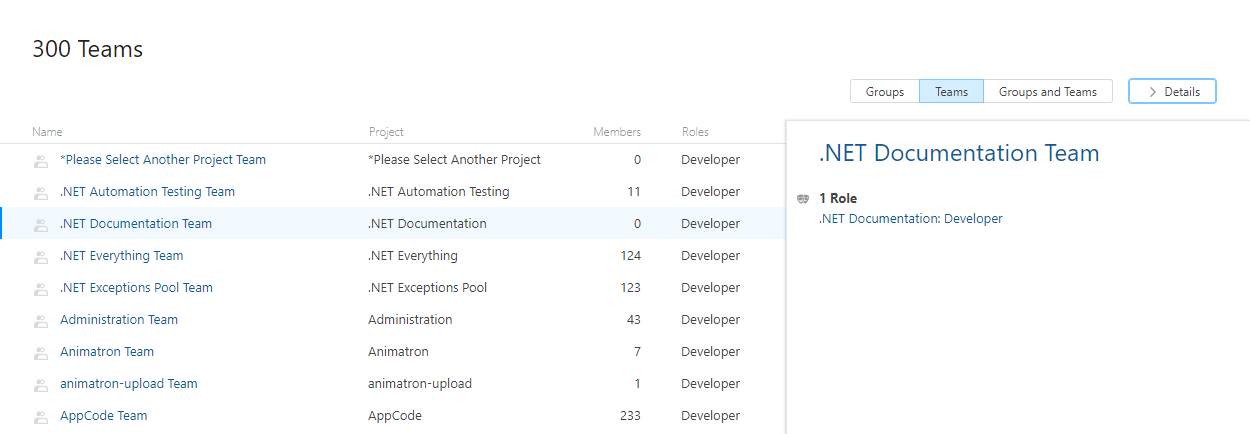The height and width of the screenshot is (434, 1250).
Task: Click team icon beside .NET Documentation Team
Action: 41,225
